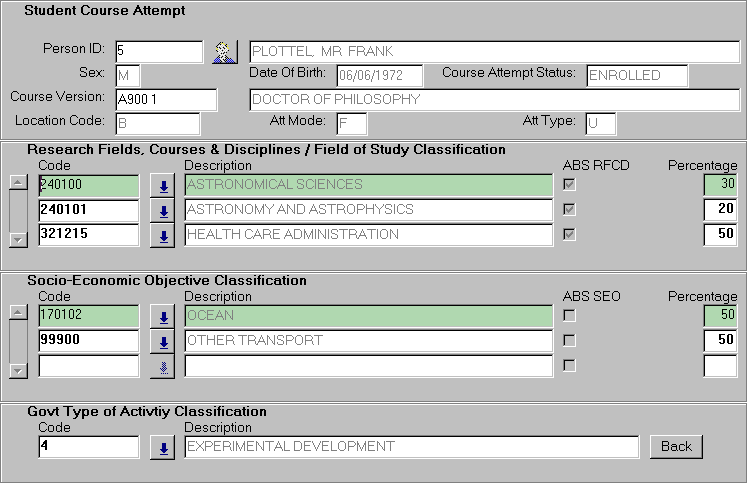Viewport: 747px width, 483px height.
Task: Open code lookup for Other Transport row
Action: [x=161, y=341]
